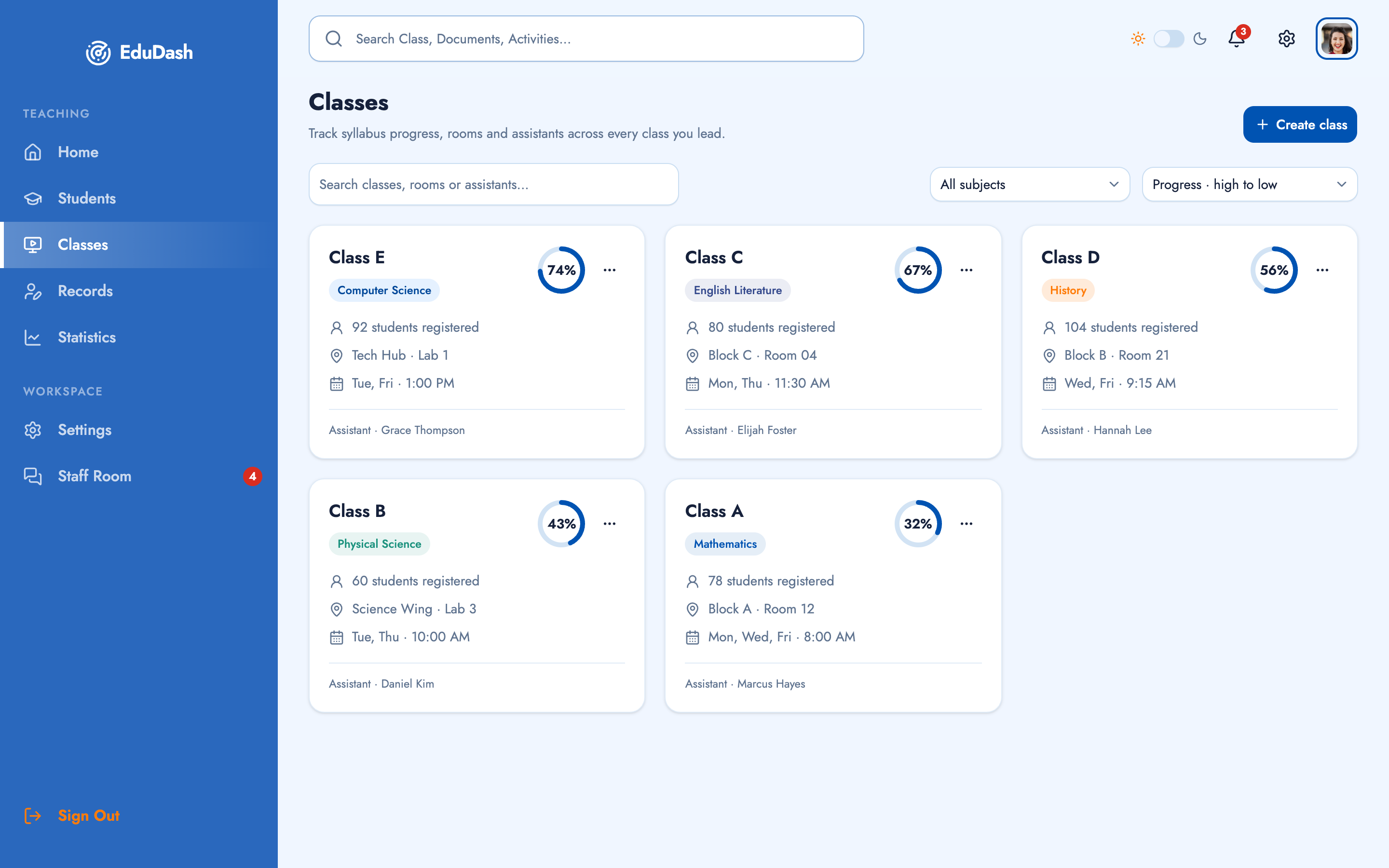Open the notifications bell
This screenshot has height=868, width=1389.
tap(1236, 39)
